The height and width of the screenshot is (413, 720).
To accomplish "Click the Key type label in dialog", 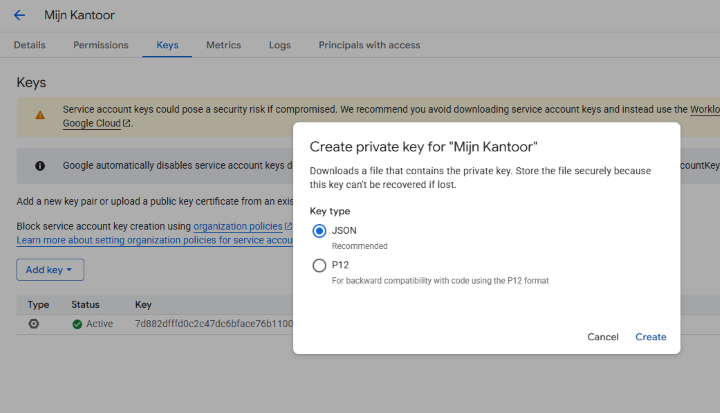I will pos(330,211).
